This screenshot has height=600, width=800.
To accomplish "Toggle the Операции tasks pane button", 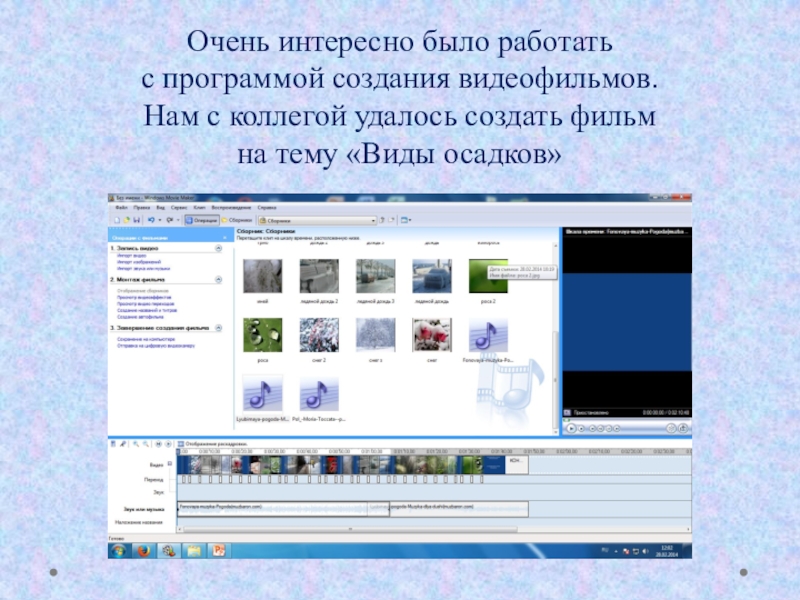I will [201, 220].
